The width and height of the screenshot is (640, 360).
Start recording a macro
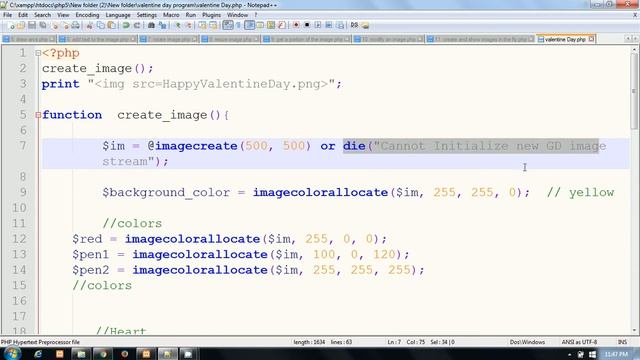(296, 25)
